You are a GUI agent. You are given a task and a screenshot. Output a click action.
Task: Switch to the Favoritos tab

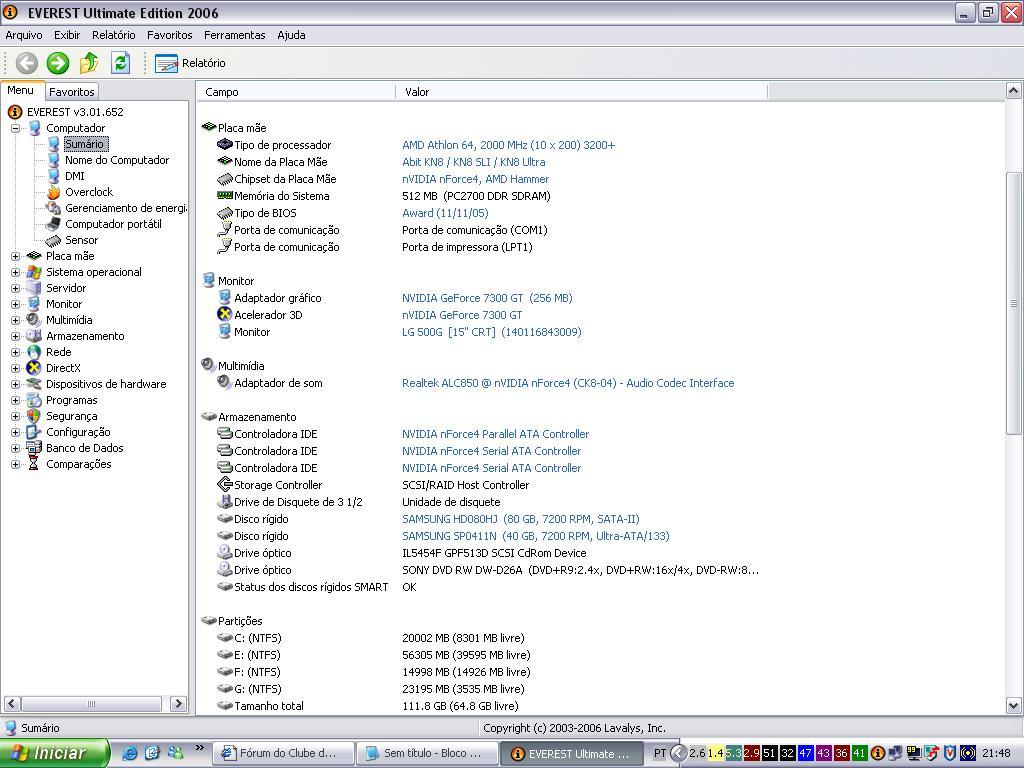72,92
